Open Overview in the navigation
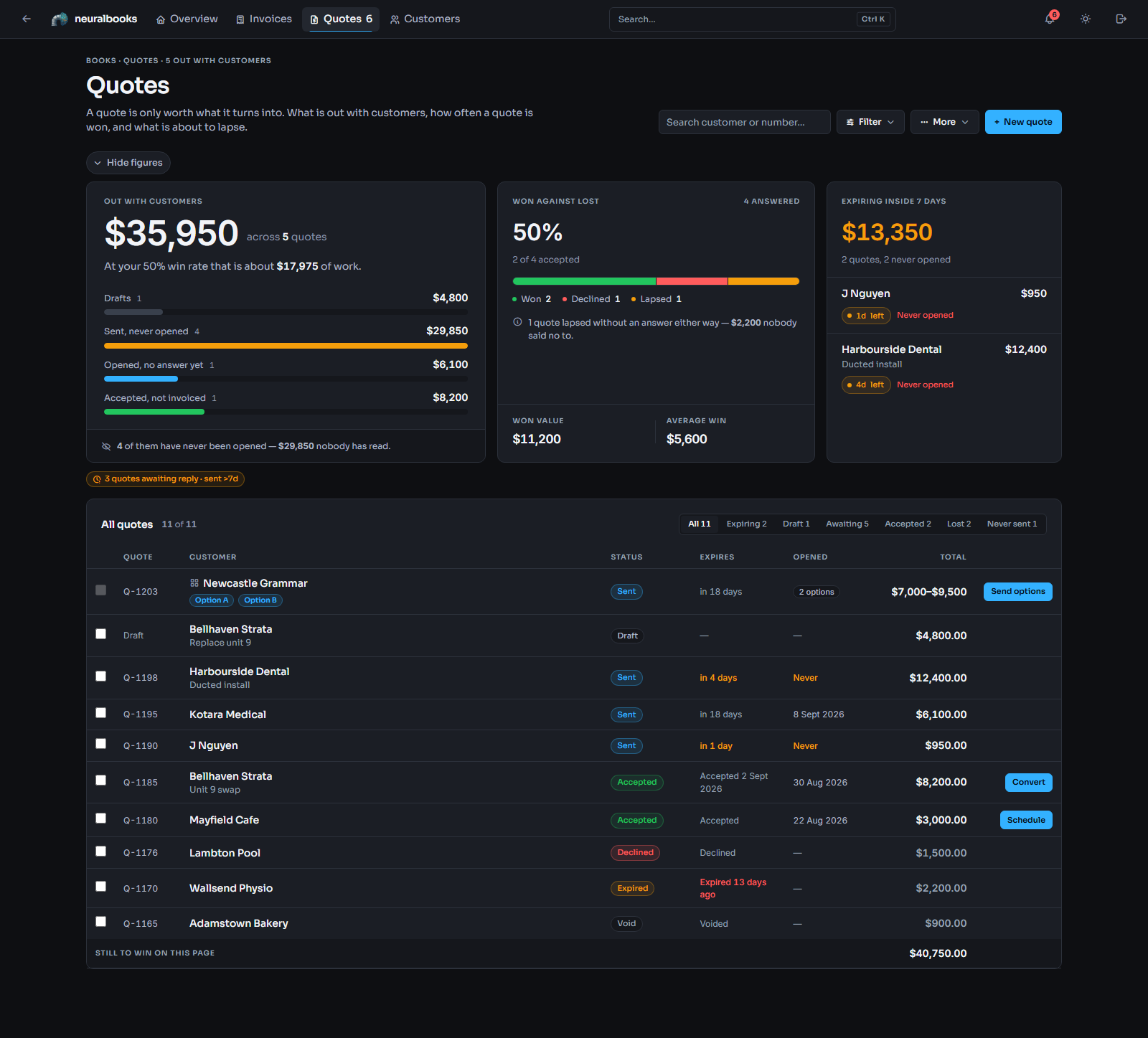This screenshot has width=1148, height=1038. (x=187, y=19)
